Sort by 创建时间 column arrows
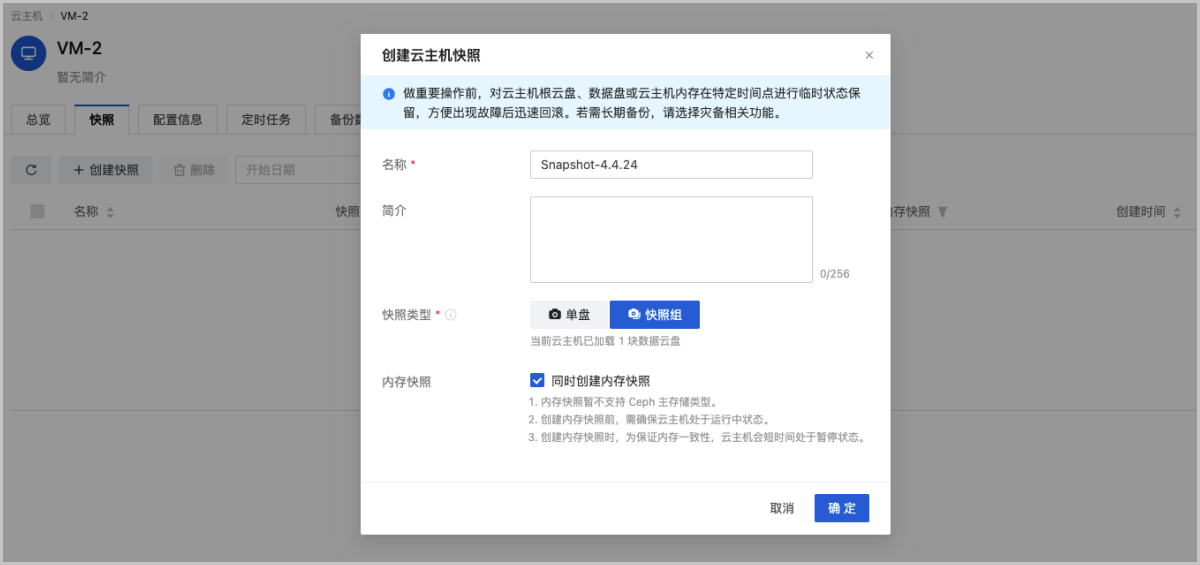This screenshot has width=1200, height=565. [1177, 212]
